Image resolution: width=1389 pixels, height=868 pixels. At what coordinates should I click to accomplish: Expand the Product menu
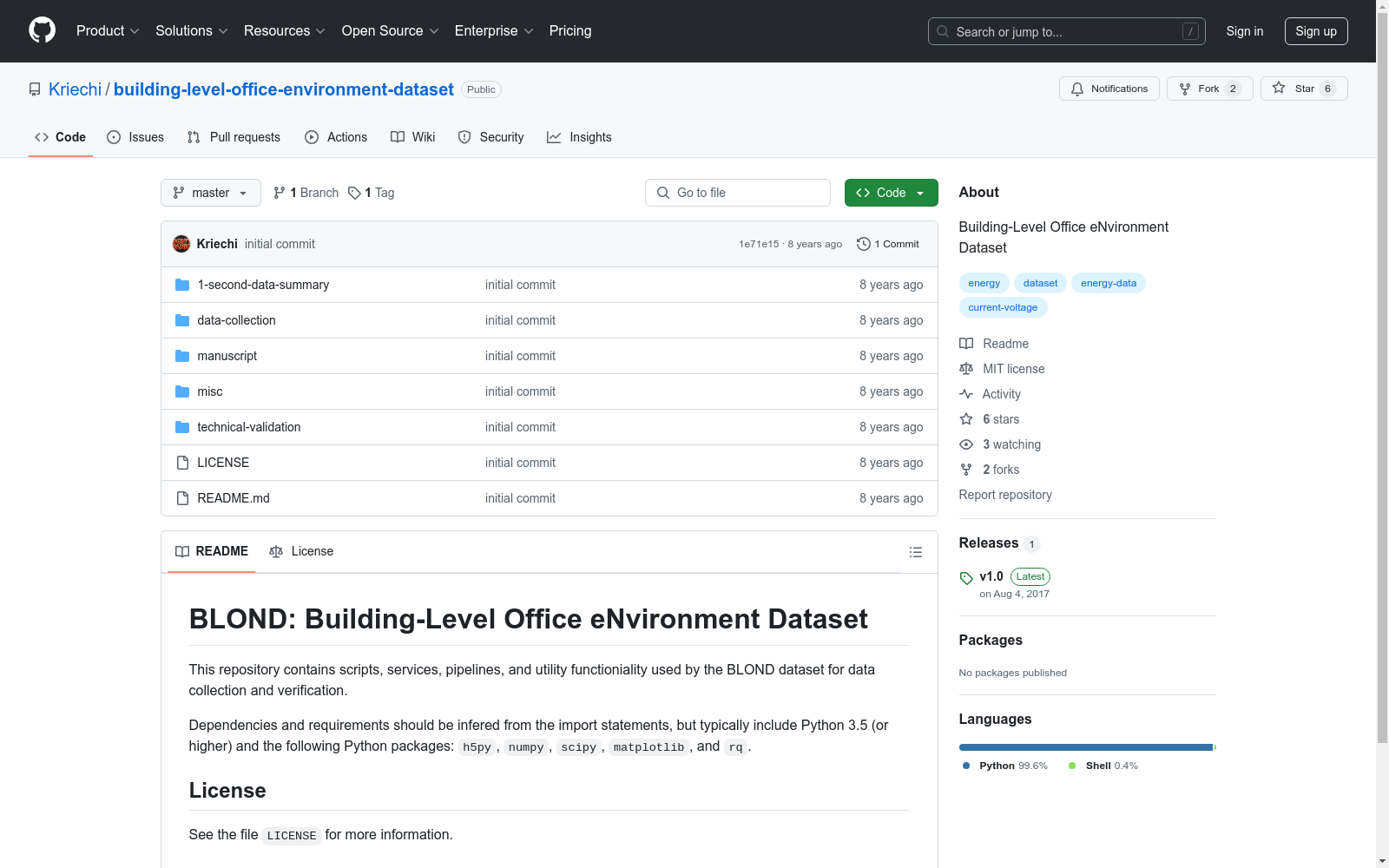(x=108, y=31)
